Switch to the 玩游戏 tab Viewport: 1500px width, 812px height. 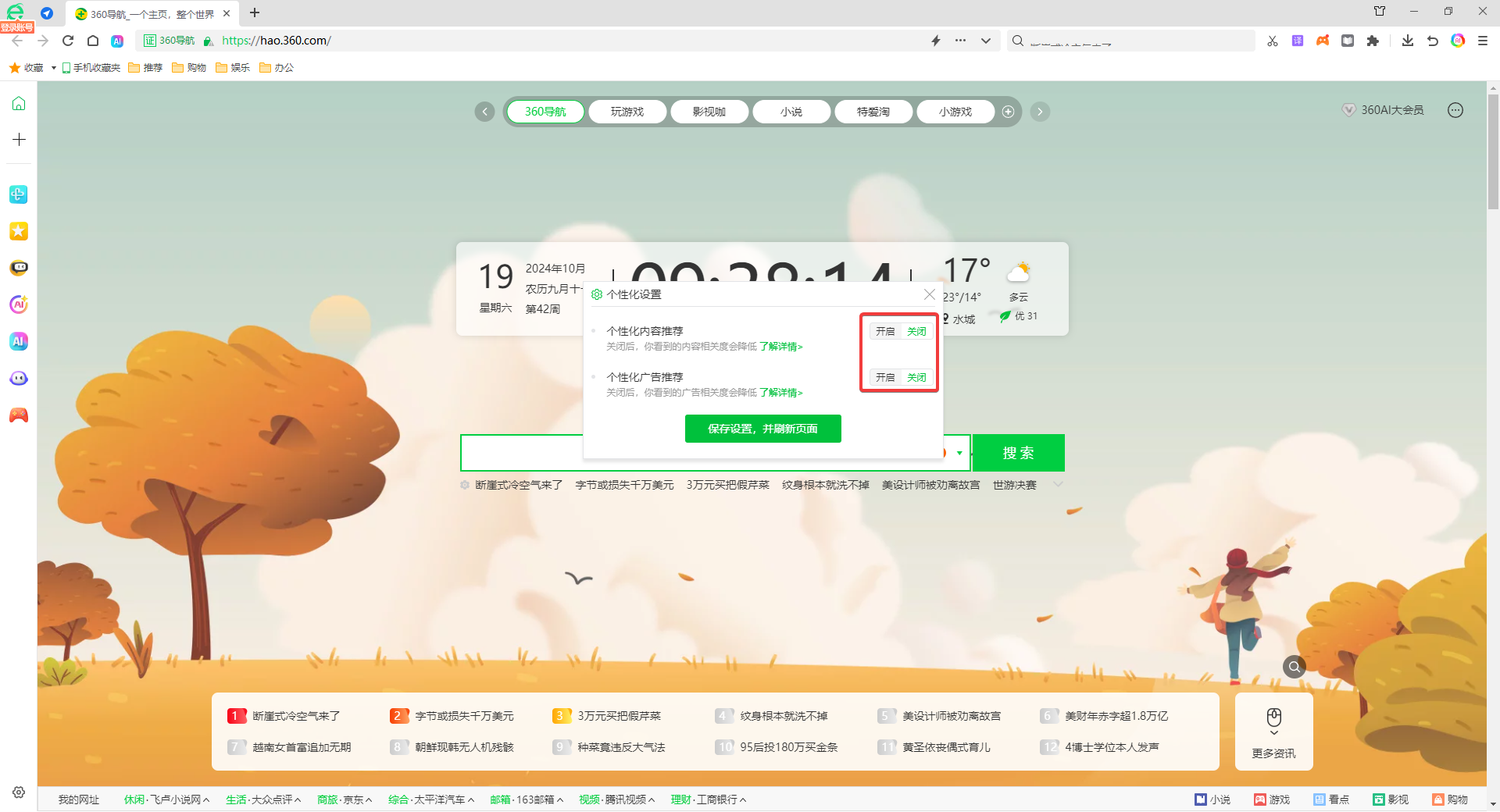tap(627, 112)
